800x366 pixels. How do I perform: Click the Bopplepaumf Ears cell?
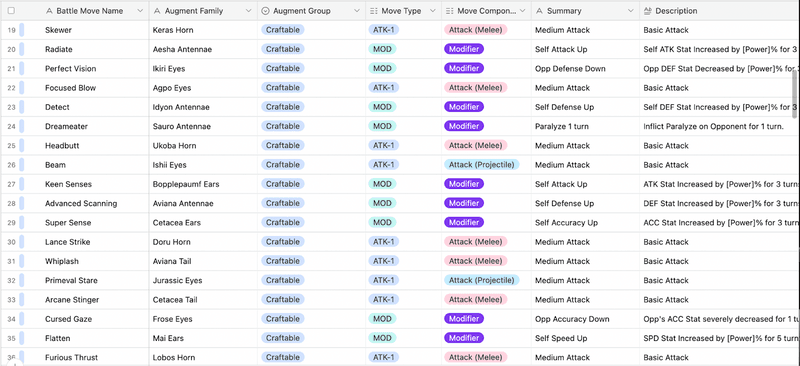[x=203, y=184]
